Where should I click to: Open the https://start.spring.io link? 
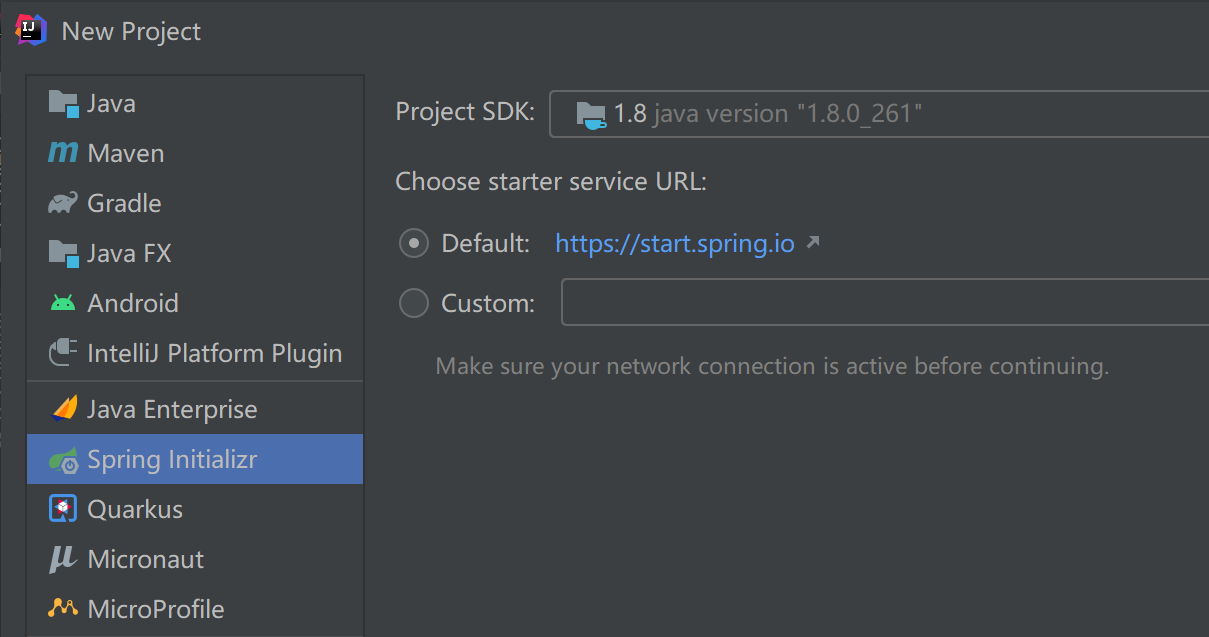click(x=675, y=243)
